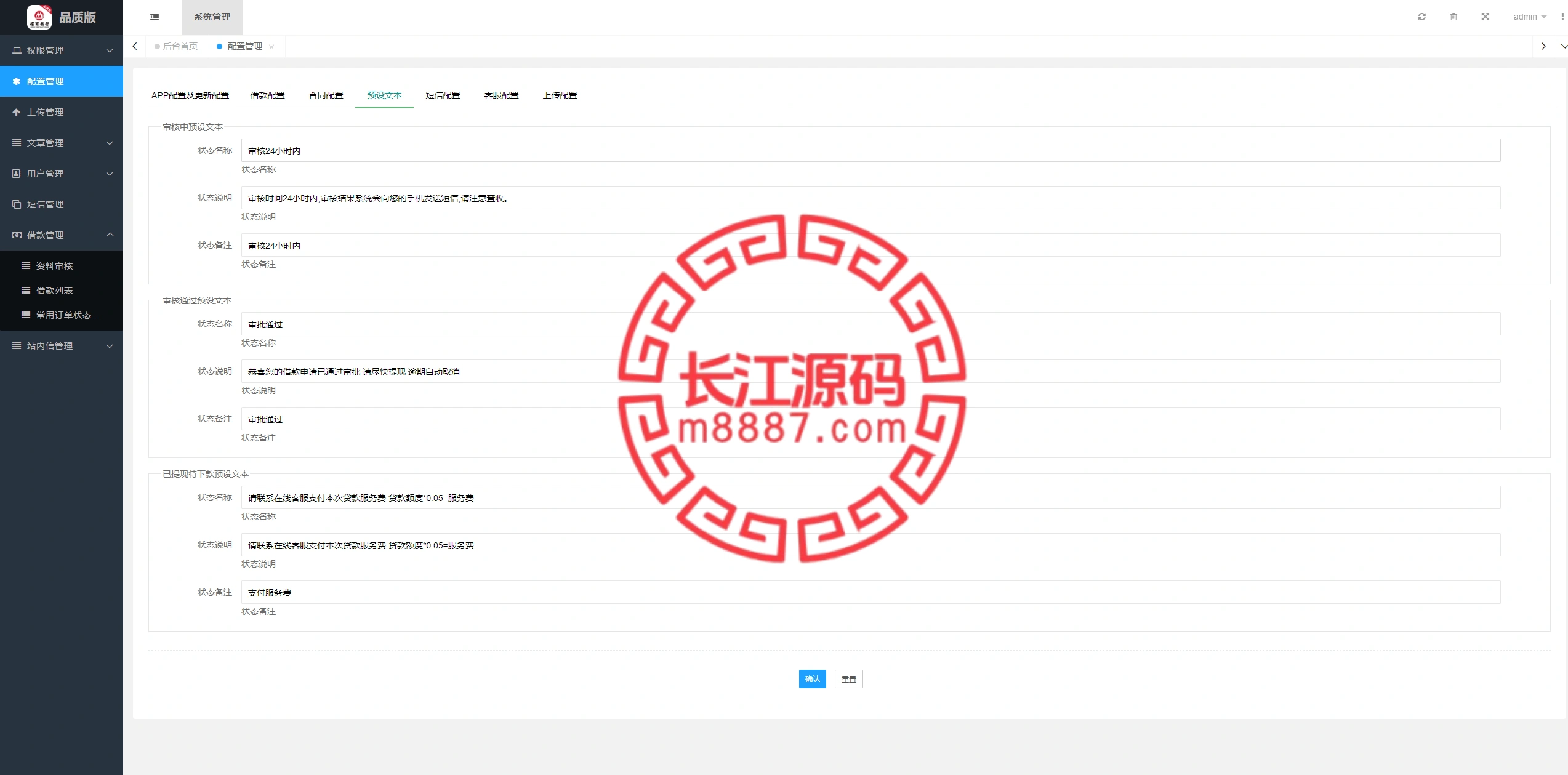The height and width of the screenshot is (775, 1568).
Task: Switch to 短信配置 tab
Action: click(x=443, y=95)
